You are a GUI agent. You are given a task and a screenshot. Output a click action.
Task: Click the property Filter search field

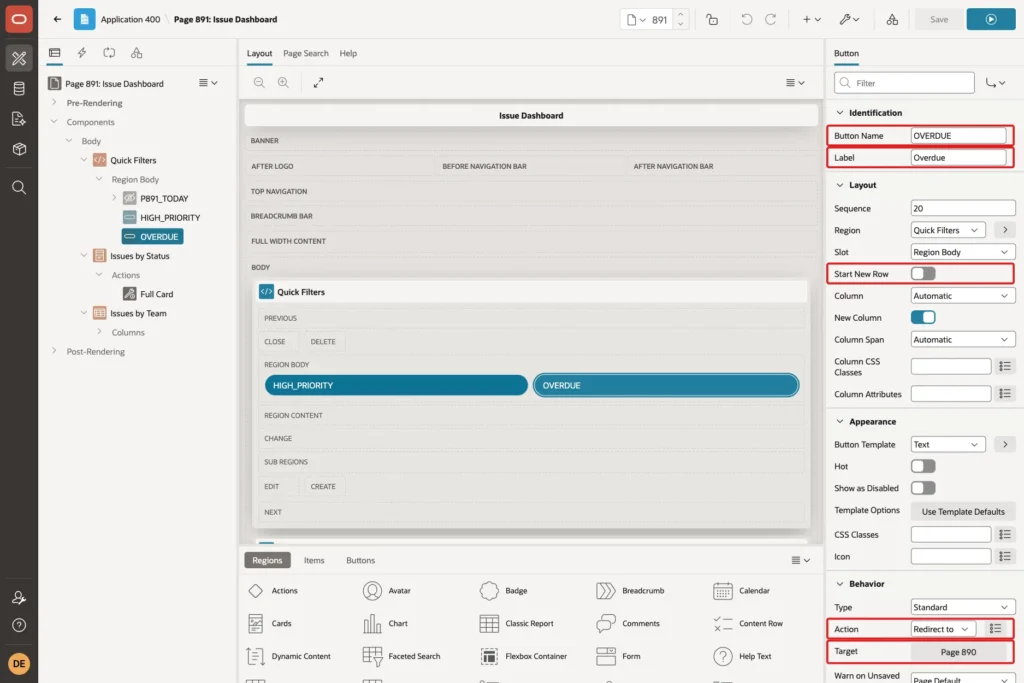[904, 83]
